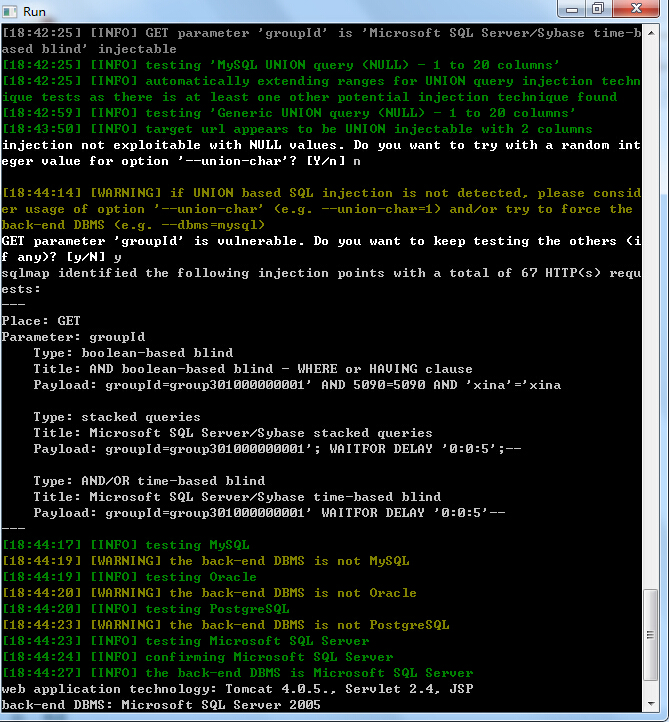Click '[18:44:17] [INFO] testing MySQL' line

click(x=126, y=545)
